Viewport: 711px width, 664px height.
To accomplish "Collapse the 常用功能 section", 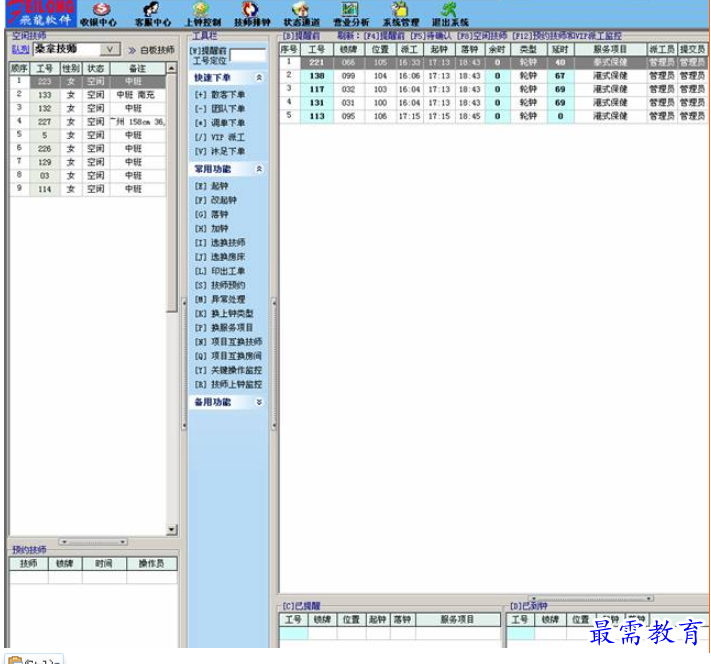I will pyautogui.click(x=259, y=170).
